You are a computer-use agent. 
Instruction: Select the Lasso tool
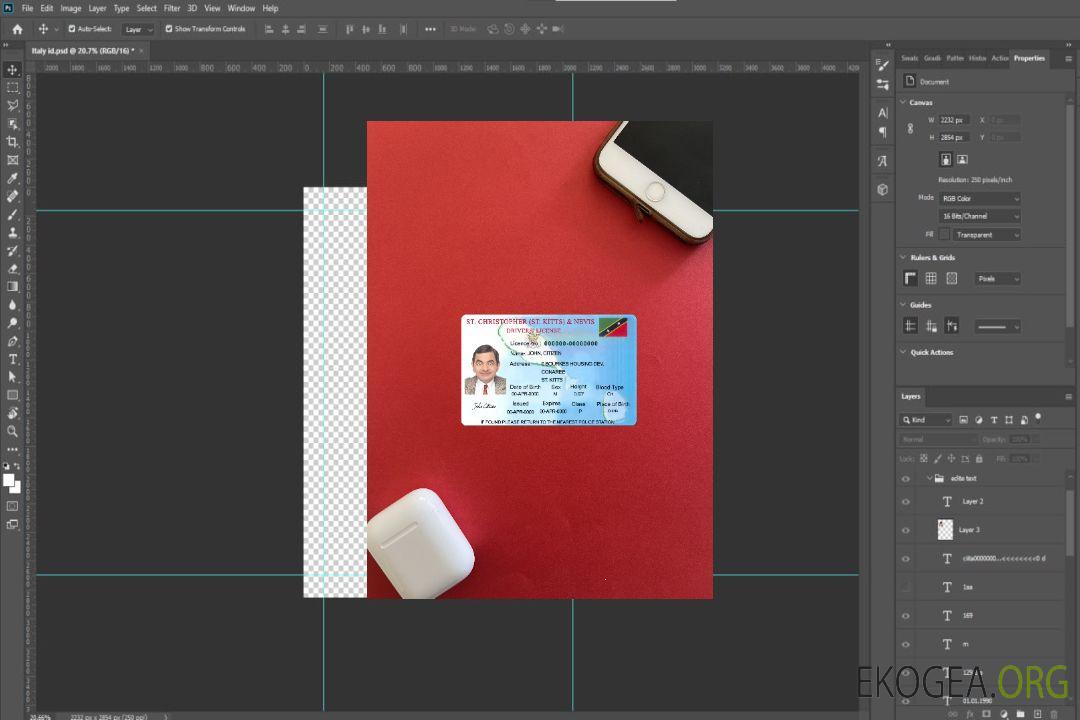coord(13,105)
